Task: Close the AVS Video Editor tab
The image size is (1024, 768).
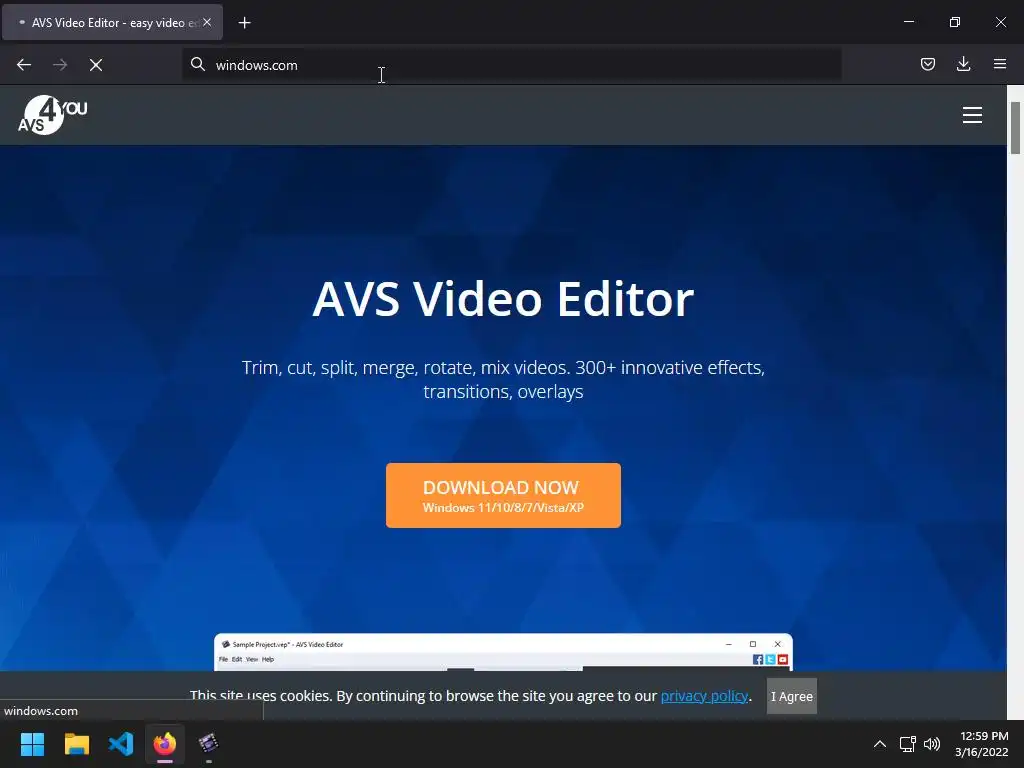Action: point(207,22)
